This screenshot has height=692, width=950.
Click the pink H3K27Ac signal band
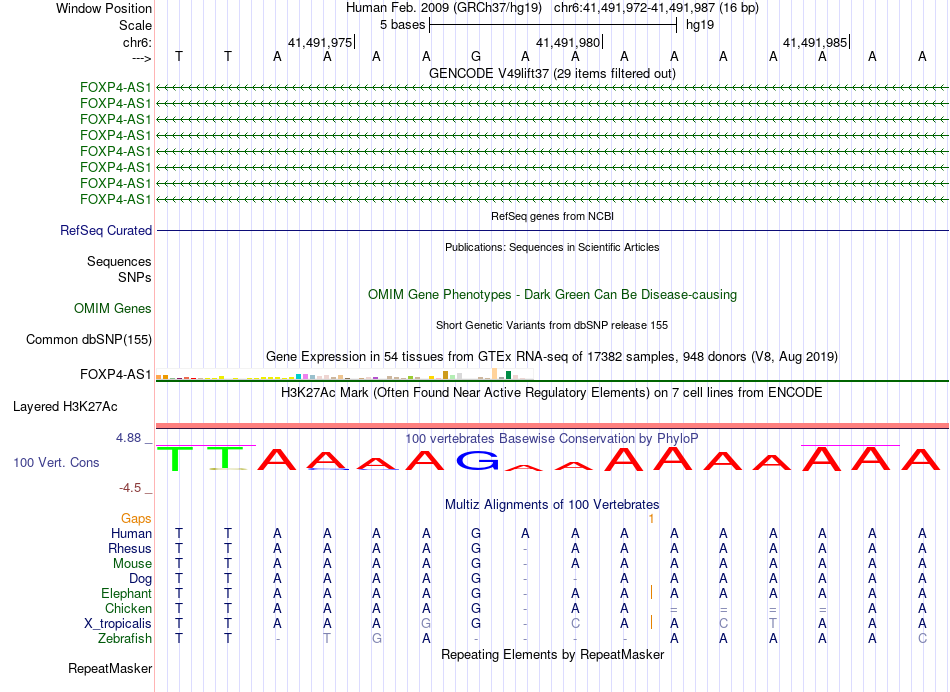click(552, 426)
